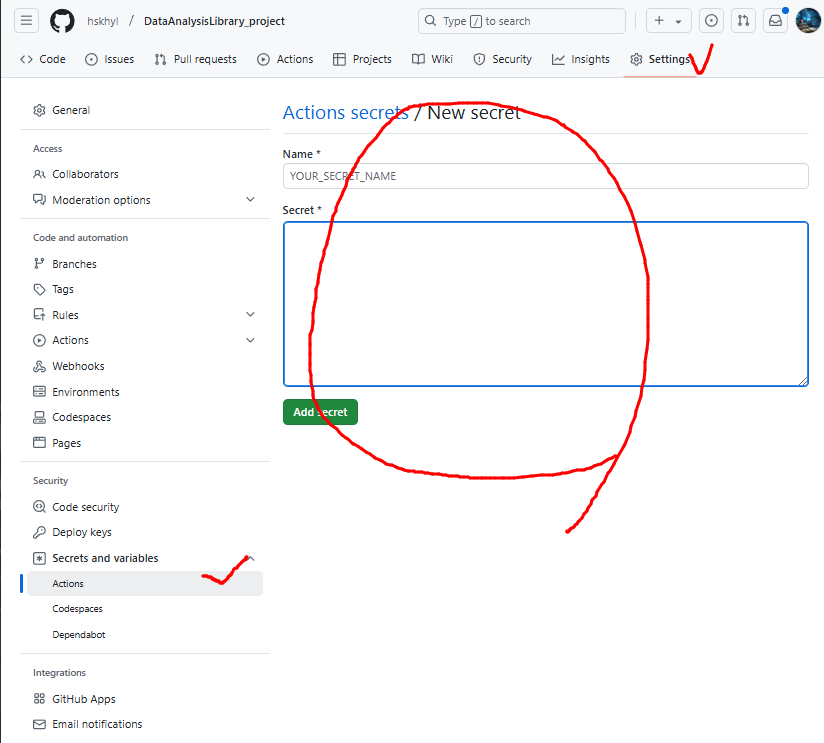Collapse the Secrets and variables chevron

(251, 558)
